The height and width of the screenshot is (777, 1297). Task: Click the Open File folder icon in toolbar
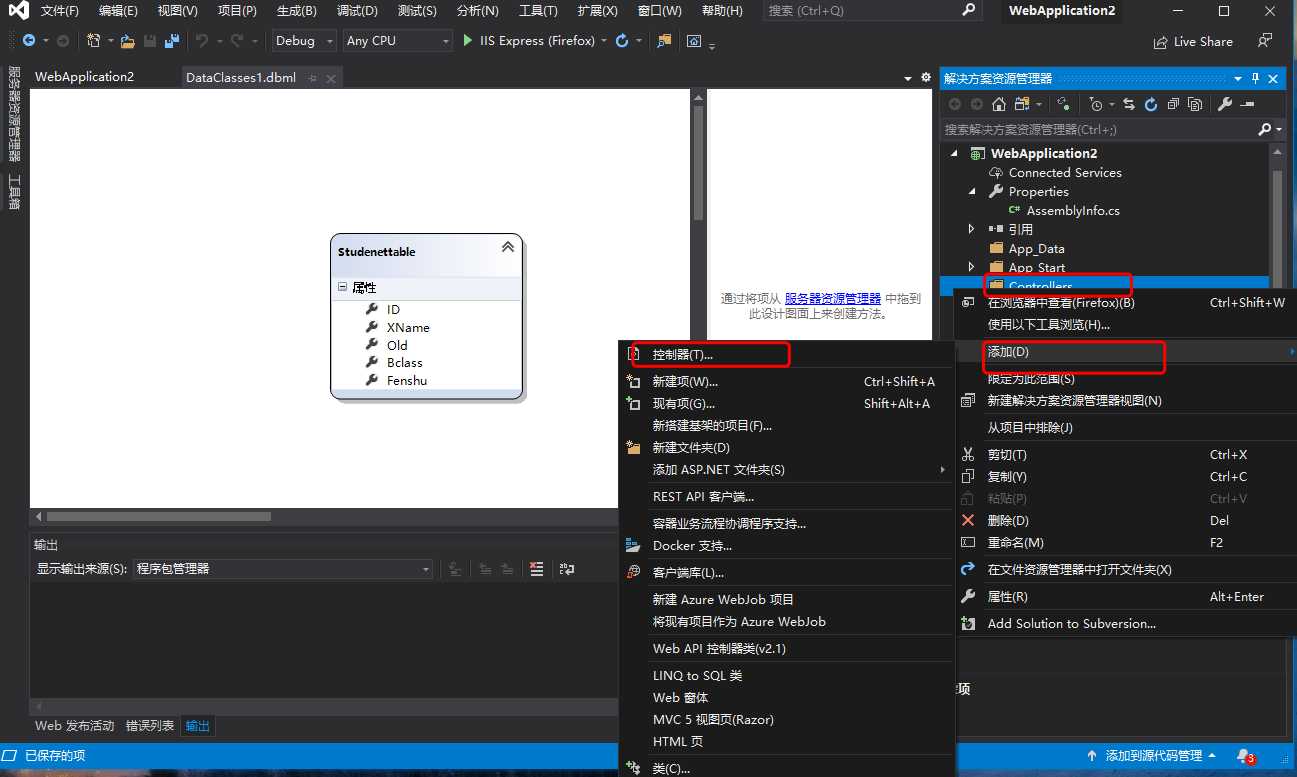(x=127, y=41)
